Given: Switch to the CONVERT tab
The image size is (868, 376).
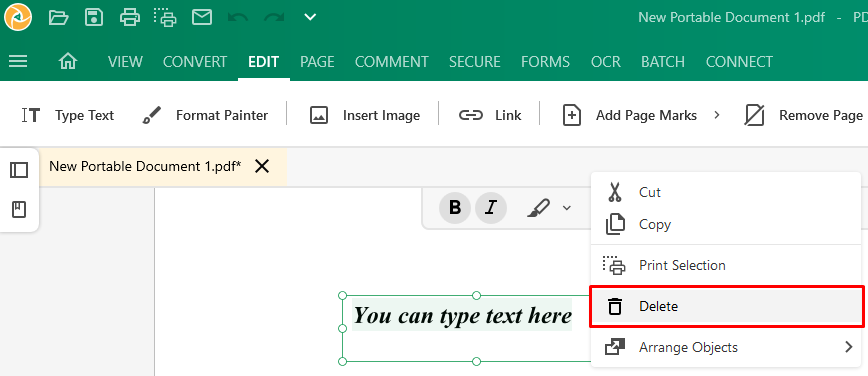Looking at the screenshot, I should pos(195,61).
